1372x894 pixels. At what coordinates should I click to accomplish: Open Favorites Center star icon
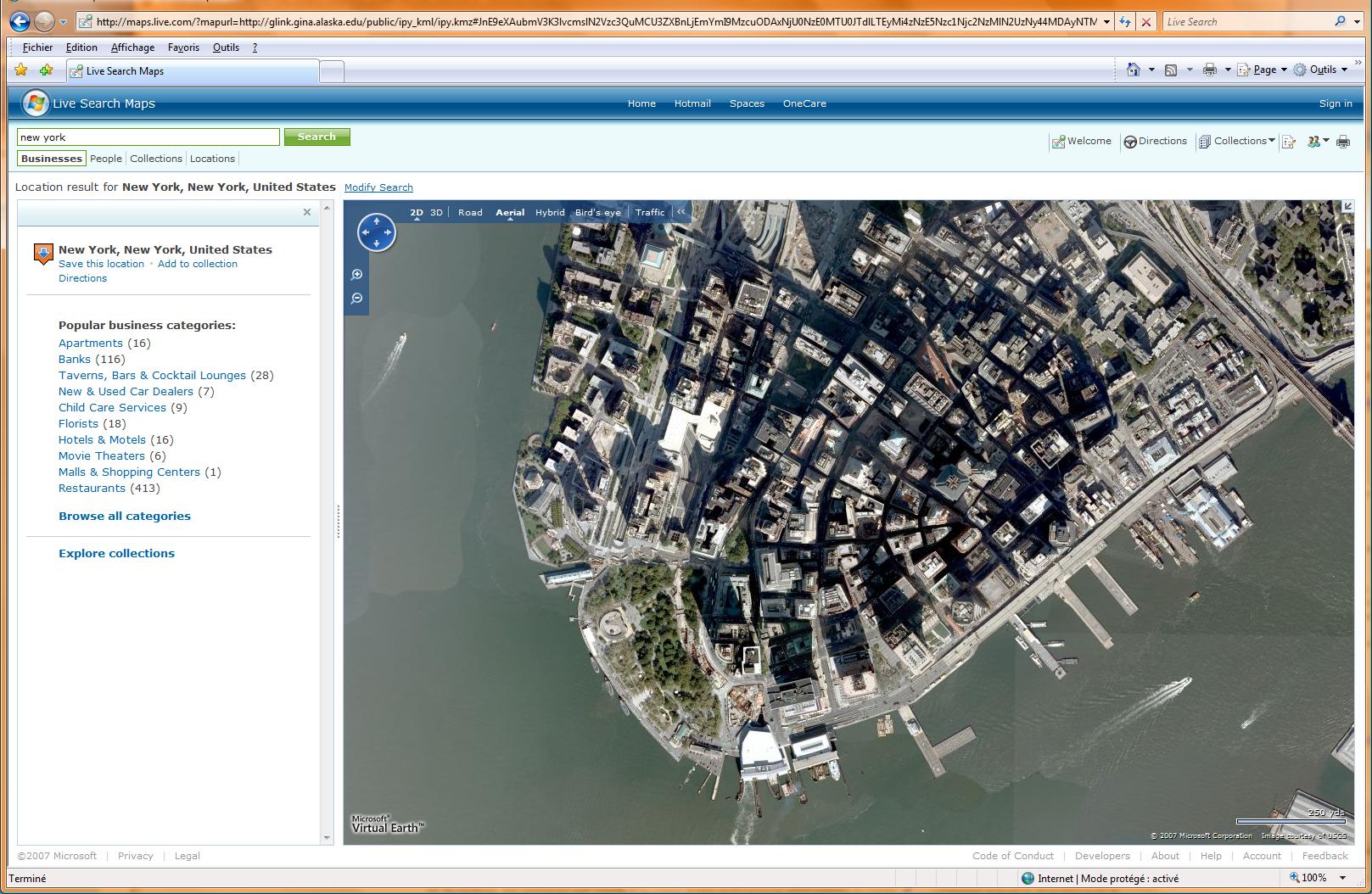click(x=21, y=70)
